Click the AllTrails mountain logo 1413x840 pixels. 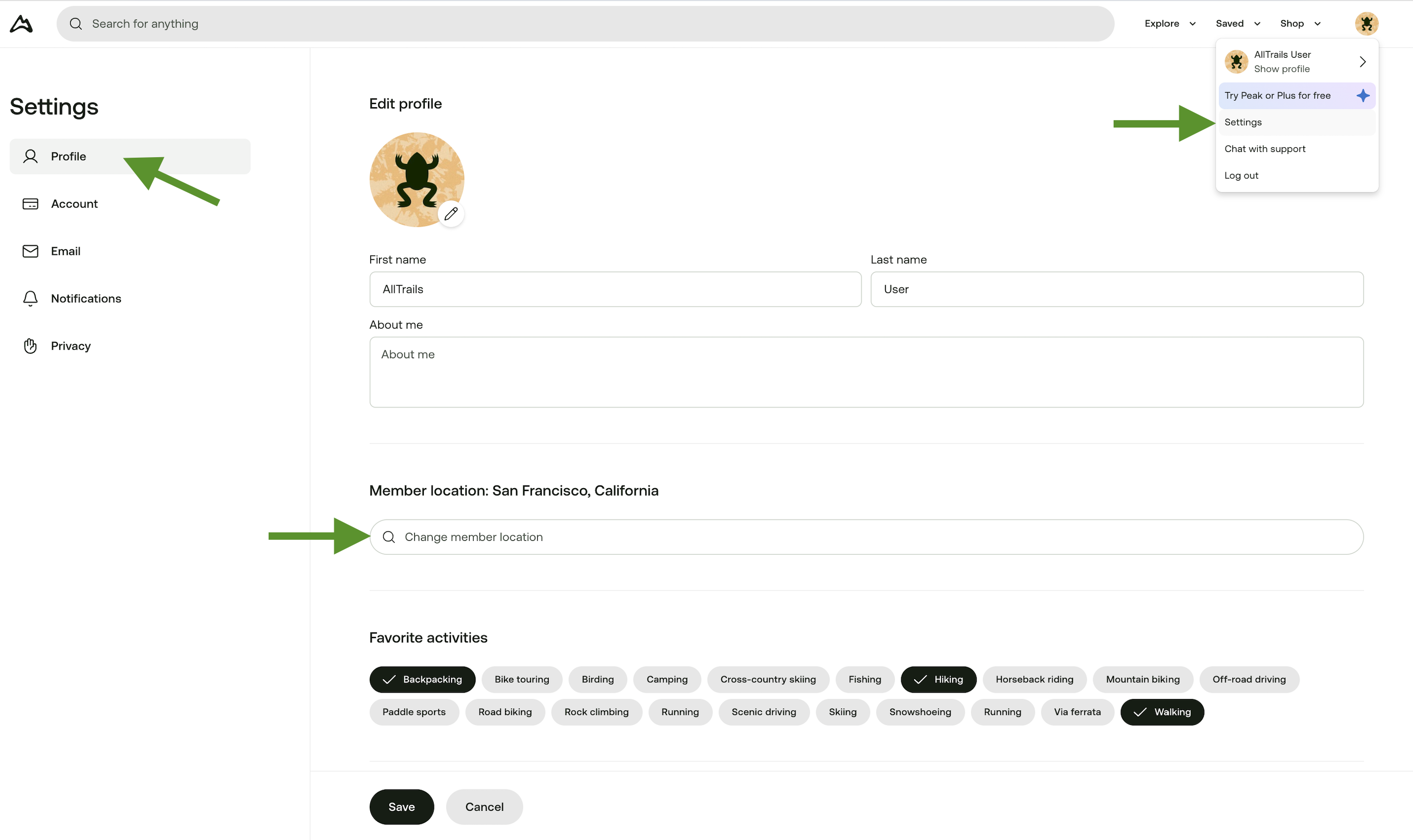(21, 24)
